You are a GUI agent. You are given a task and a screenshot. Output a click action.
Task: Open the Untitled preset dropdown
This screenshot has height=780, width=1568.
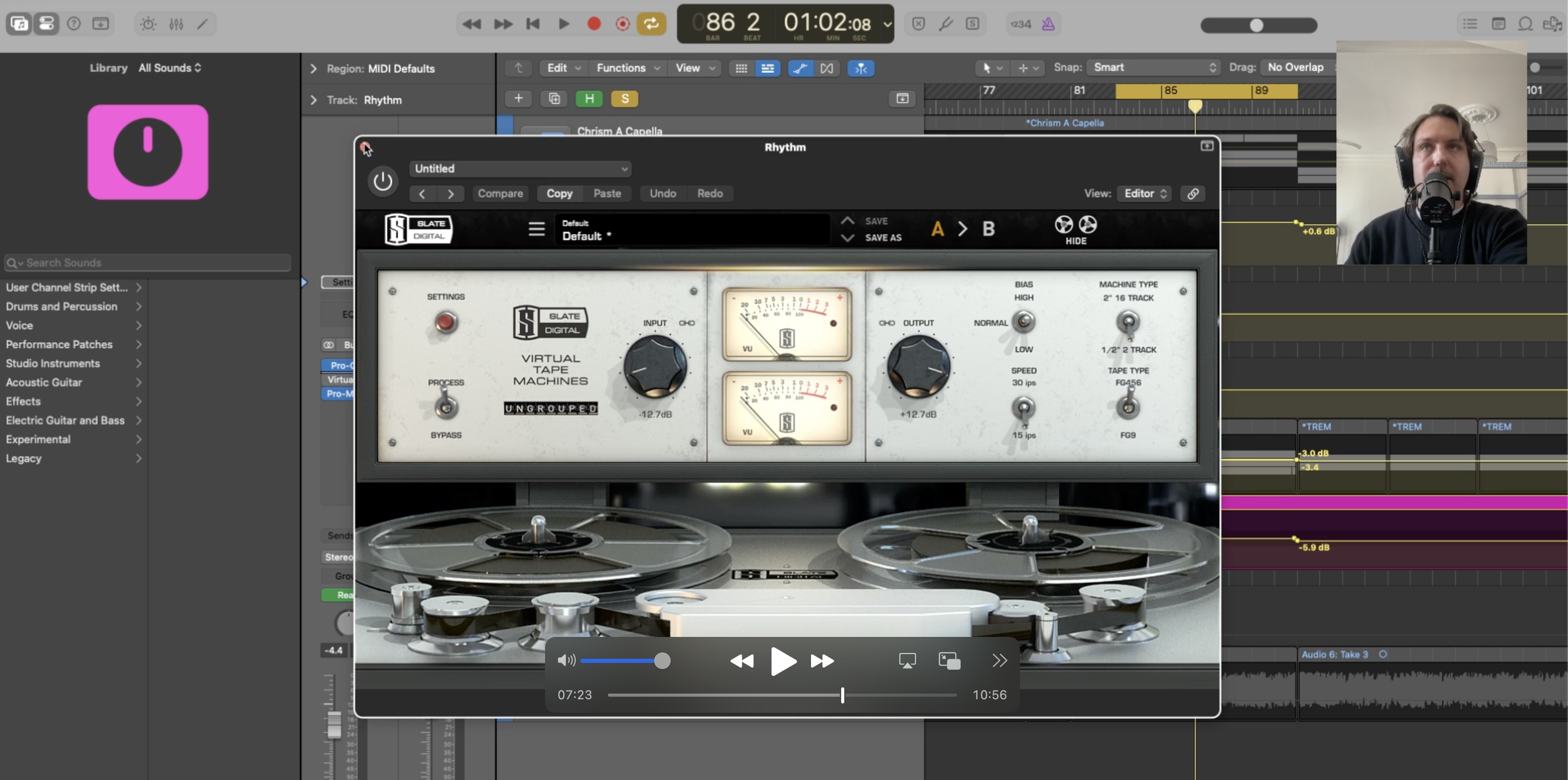click(x=520, y=168)
